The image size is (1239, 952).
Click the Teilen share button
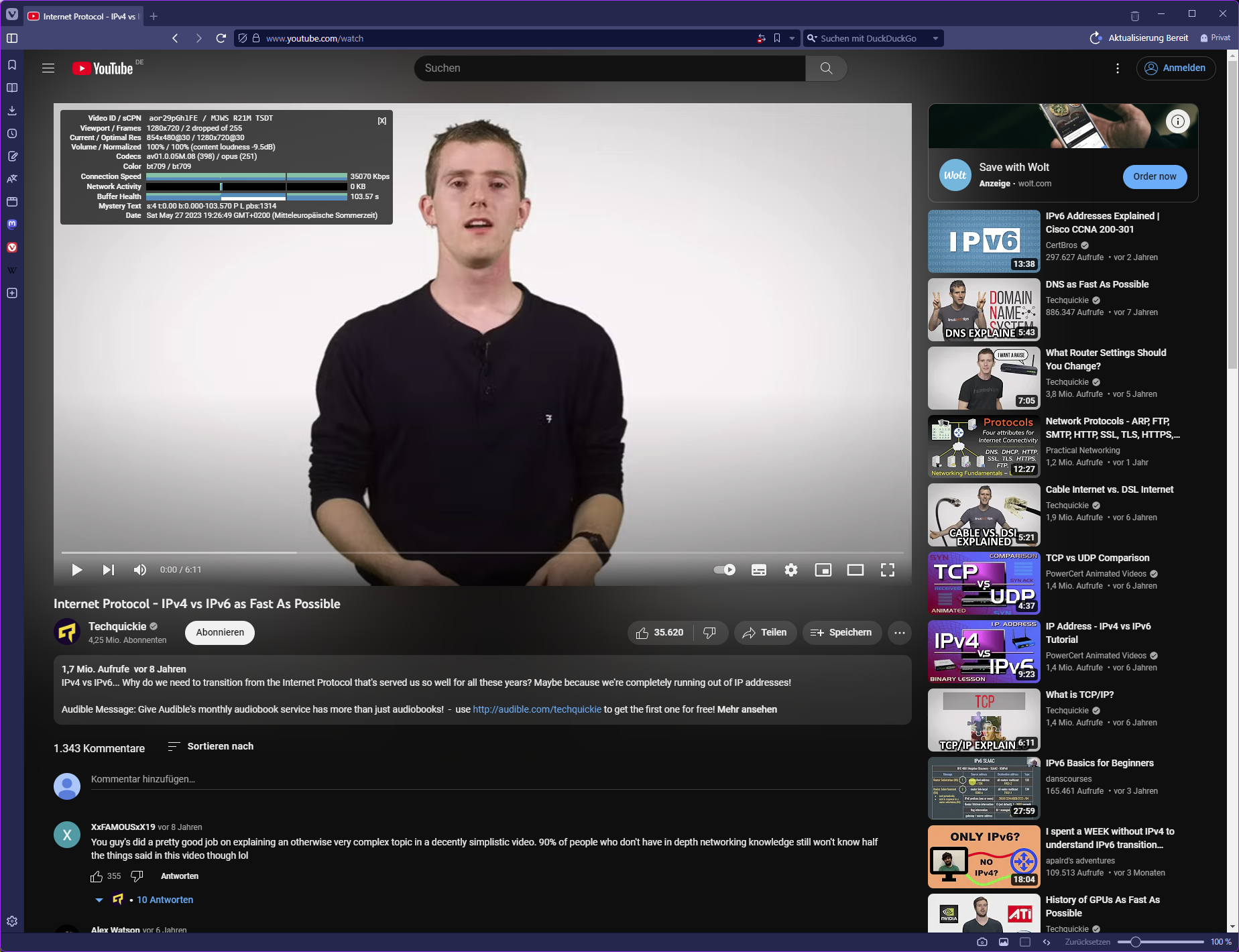tap(765, 632)
